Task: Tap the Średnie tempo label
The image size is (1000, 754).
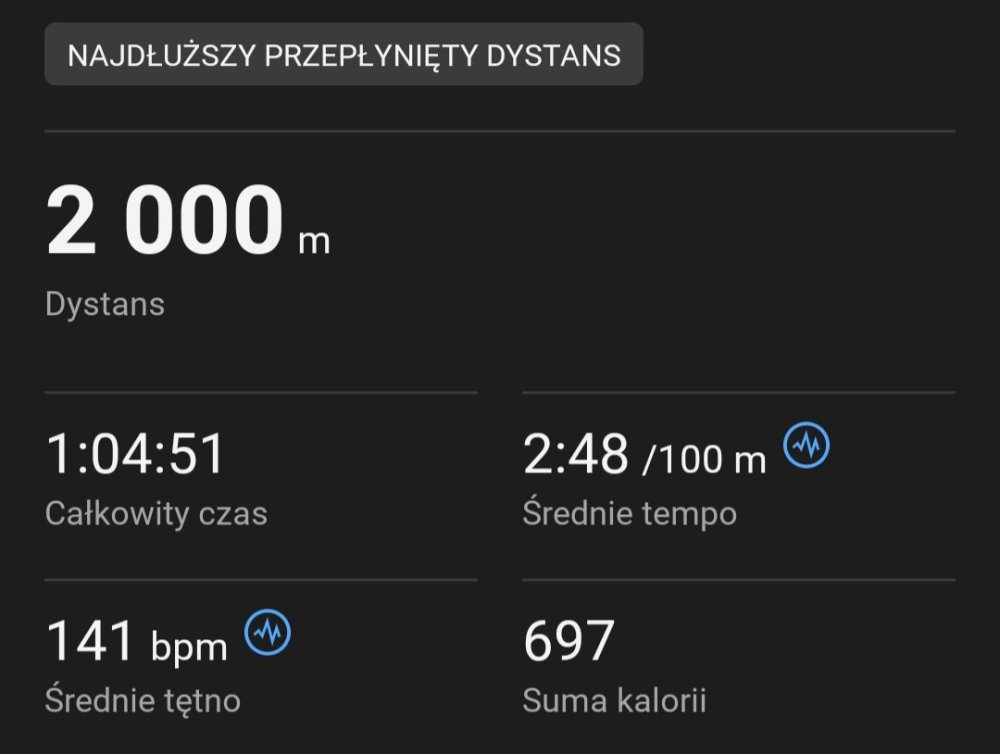Action: coord(629,513)
